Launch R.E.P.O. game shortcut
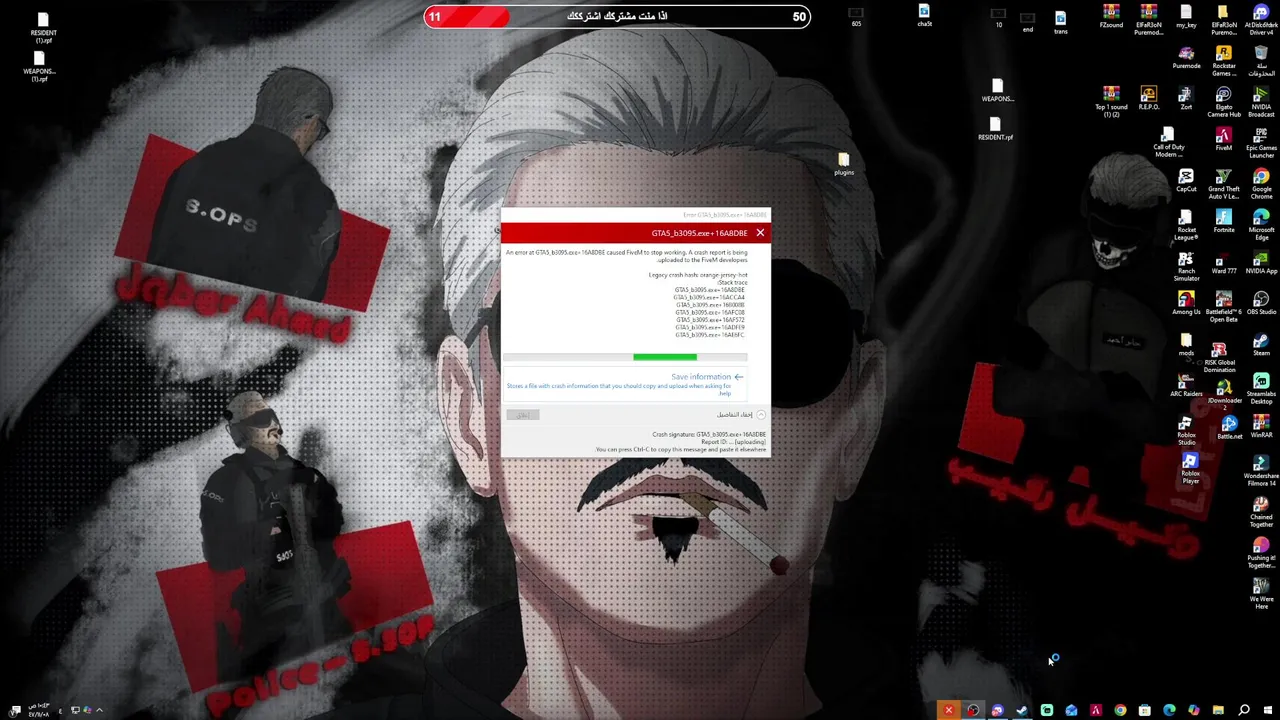The height and width of the screenshot is (720, 1280). tap(1149, 98)
